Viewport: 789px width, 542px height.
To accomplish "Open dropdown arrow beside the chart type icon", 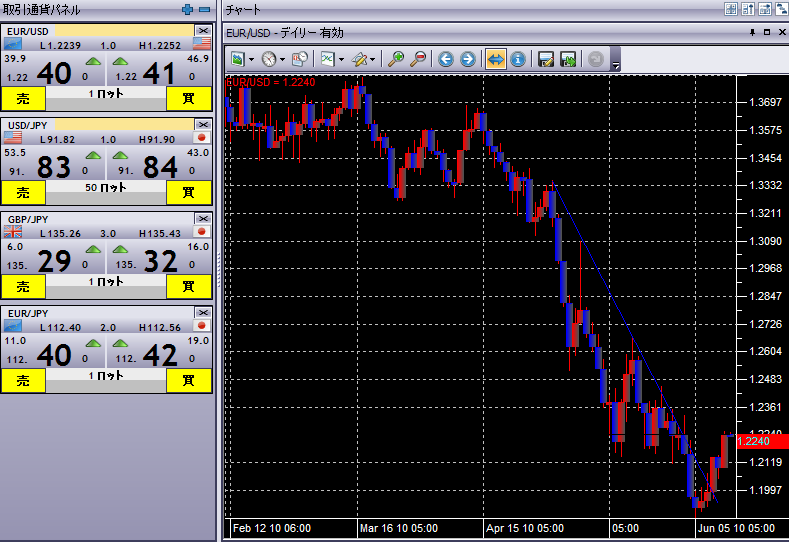I will [251, 59].
